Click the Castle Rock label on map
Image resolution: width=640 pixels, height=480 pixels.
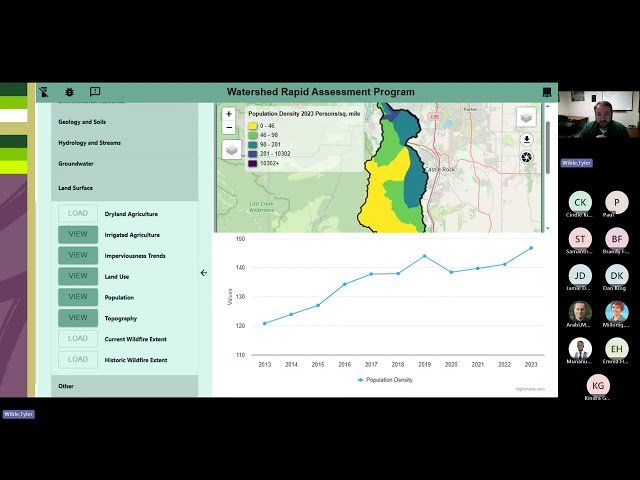440,169
